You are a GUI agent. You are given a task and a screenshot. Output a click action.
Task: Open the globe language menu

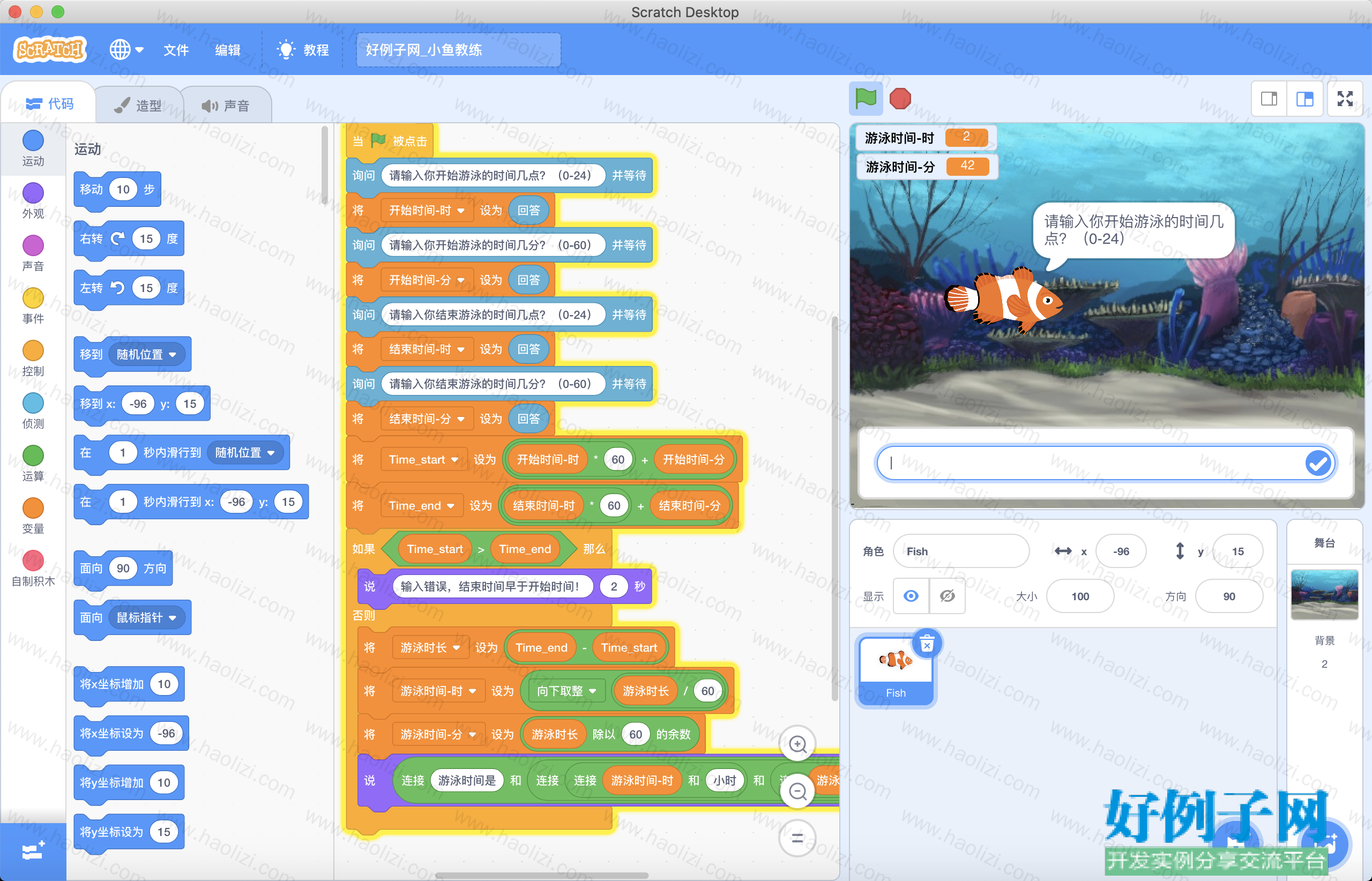[126, 50]
